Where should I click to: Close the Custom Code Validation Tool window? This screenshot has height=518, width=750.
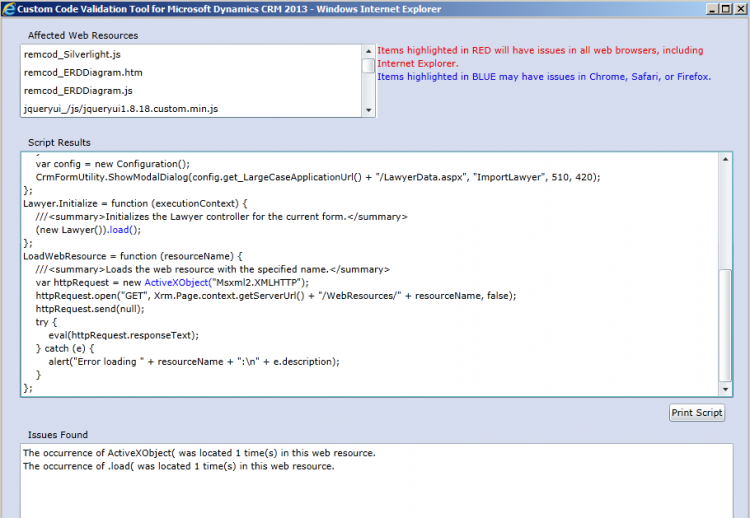point(739,9)
